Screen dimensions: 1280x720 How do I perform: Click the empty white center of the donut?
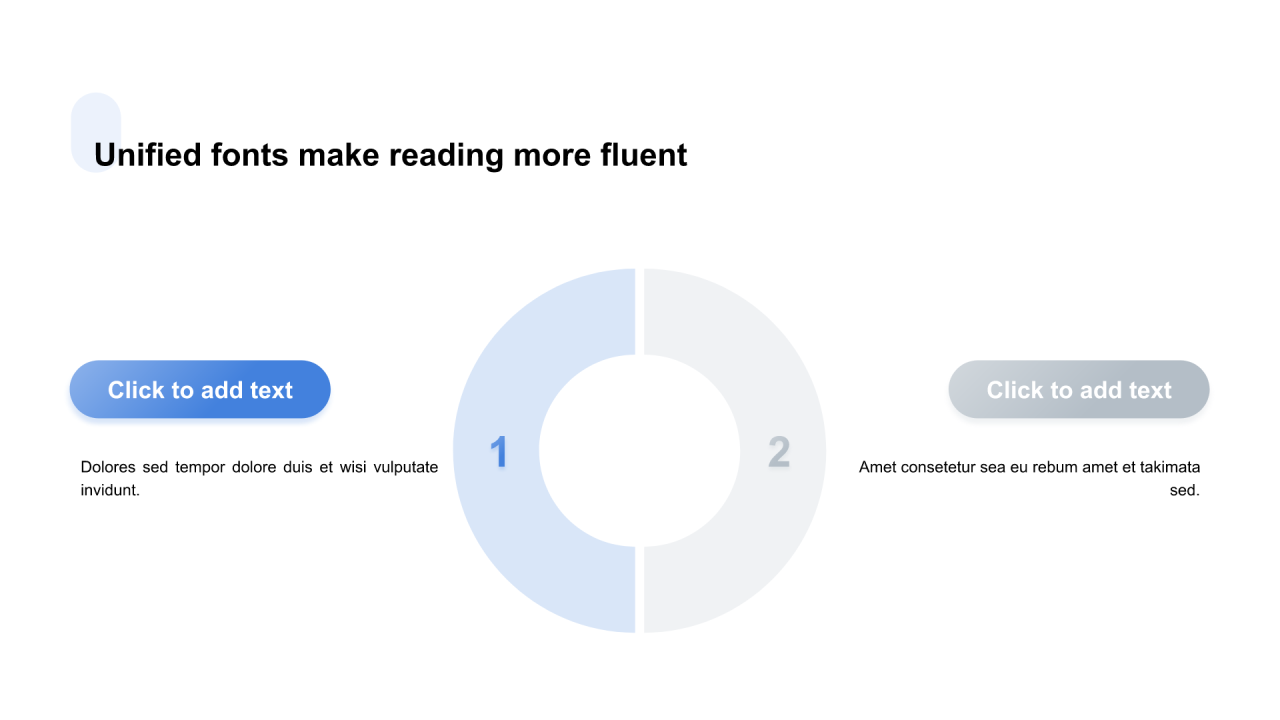pyautogui.click(x=640, y=450)
